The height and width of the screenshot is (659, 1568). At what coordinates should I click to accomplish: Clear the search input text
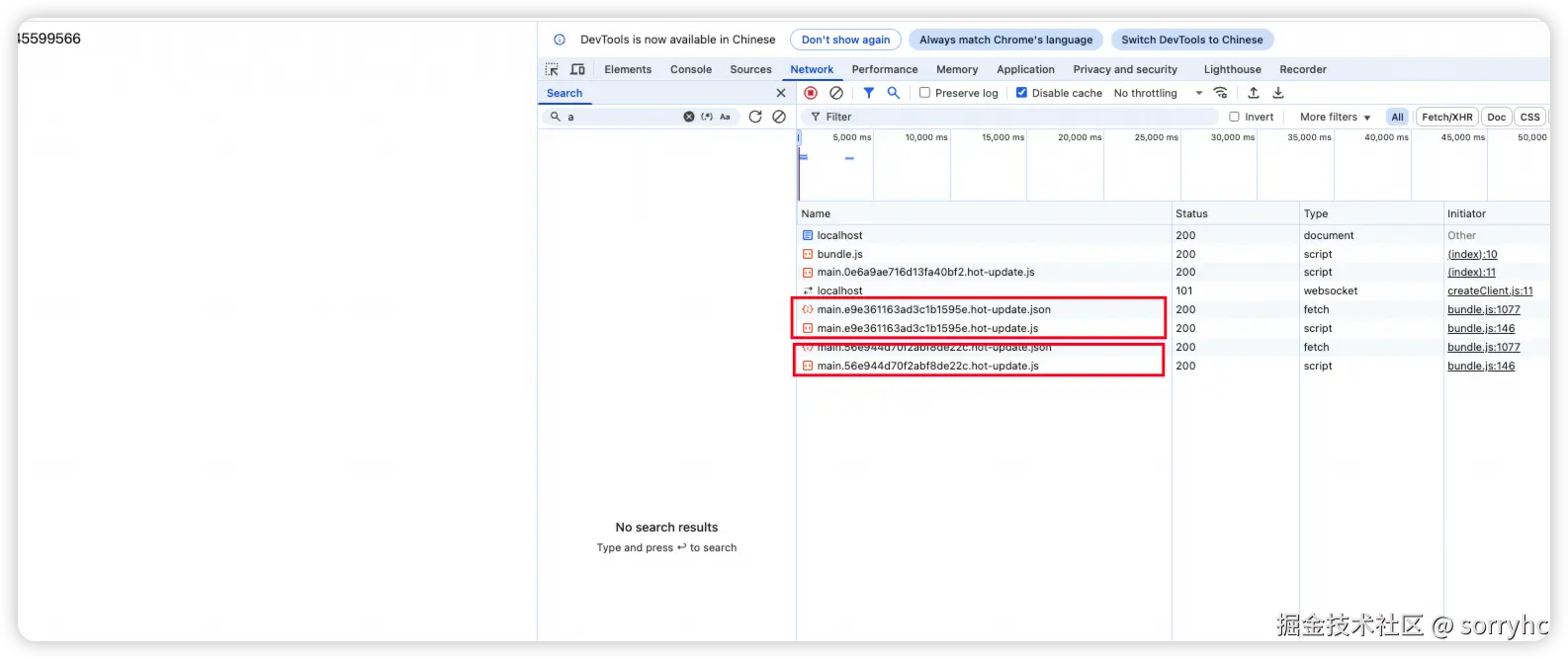tap(689, 117)
